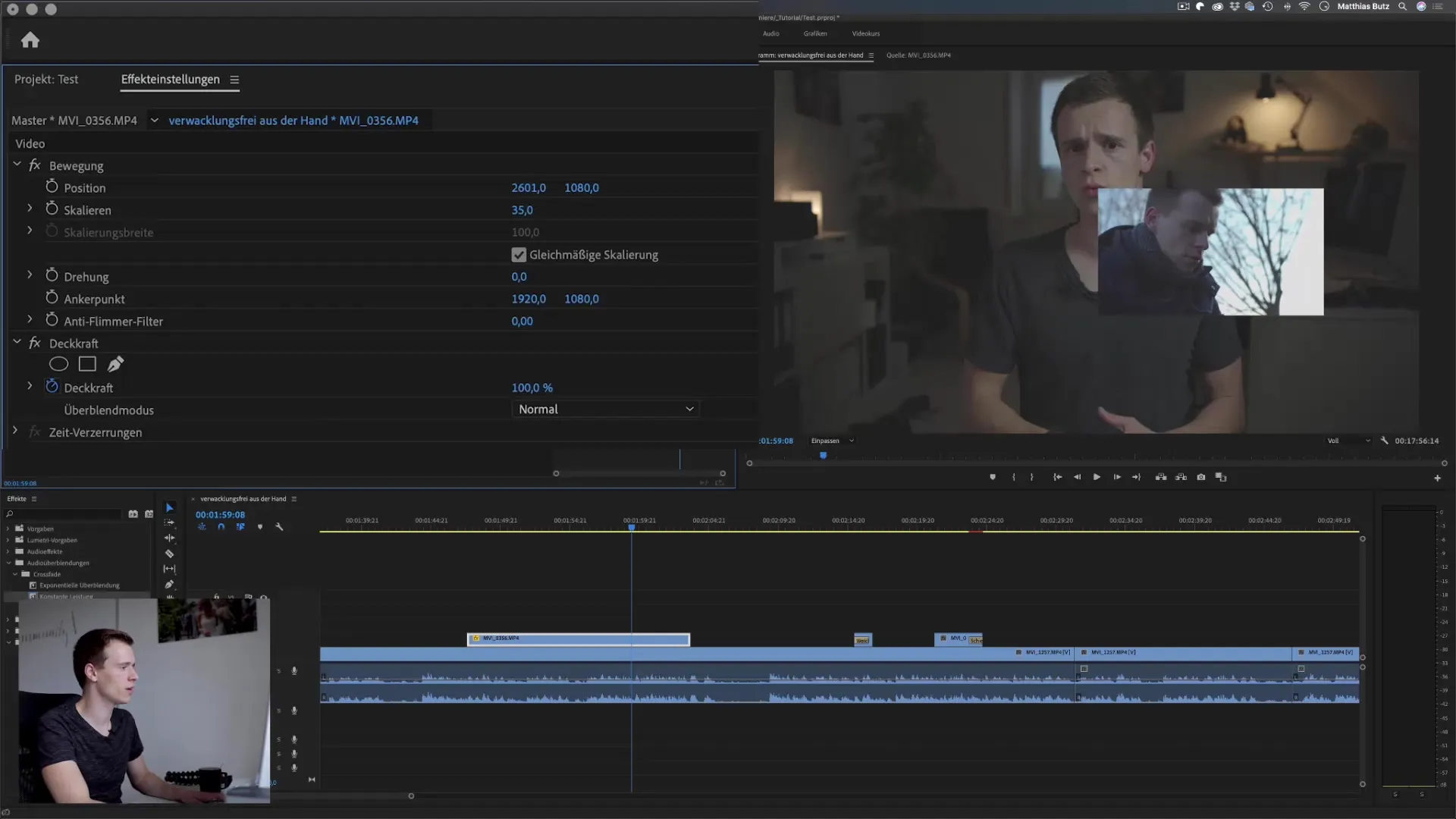Toggle snapping magnet in timeline
1456x819 pixels.
221,526
